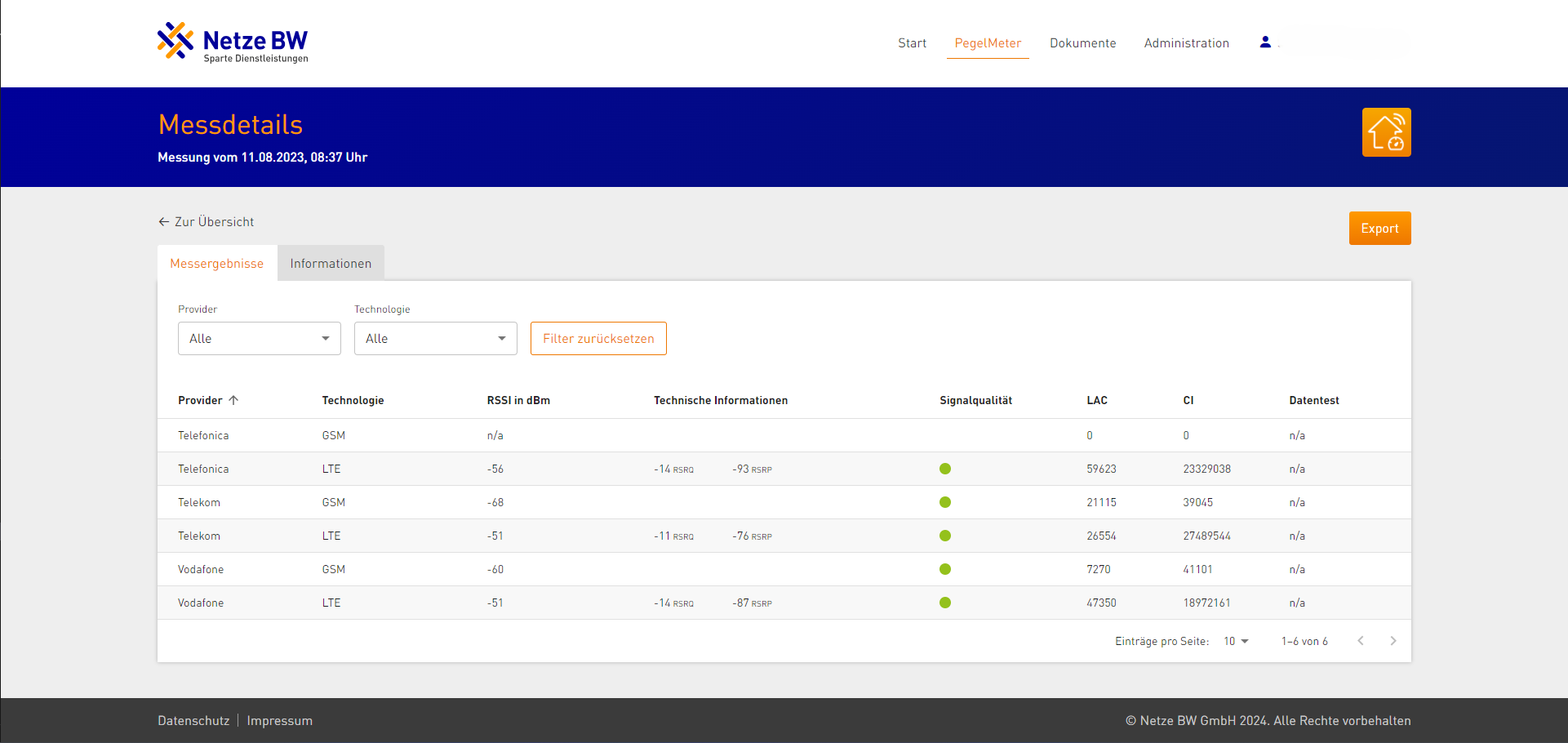Click green signal quality dot for Telefonica LTE
This screenshot has height=743, width=1568.
(x=945, y=469)
